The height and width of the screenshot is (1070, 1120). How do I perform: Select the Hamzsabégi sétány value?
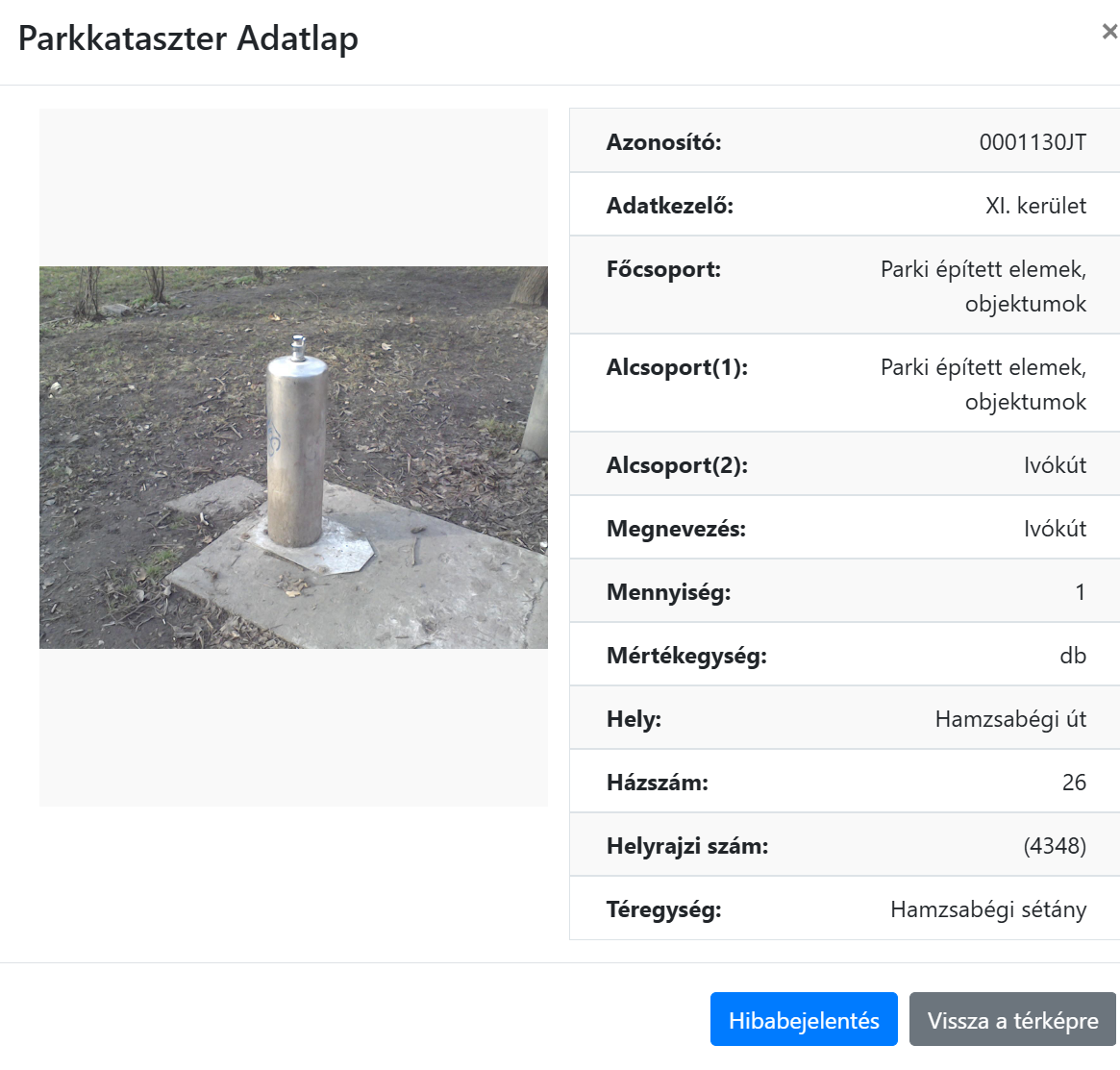point(987,909)
